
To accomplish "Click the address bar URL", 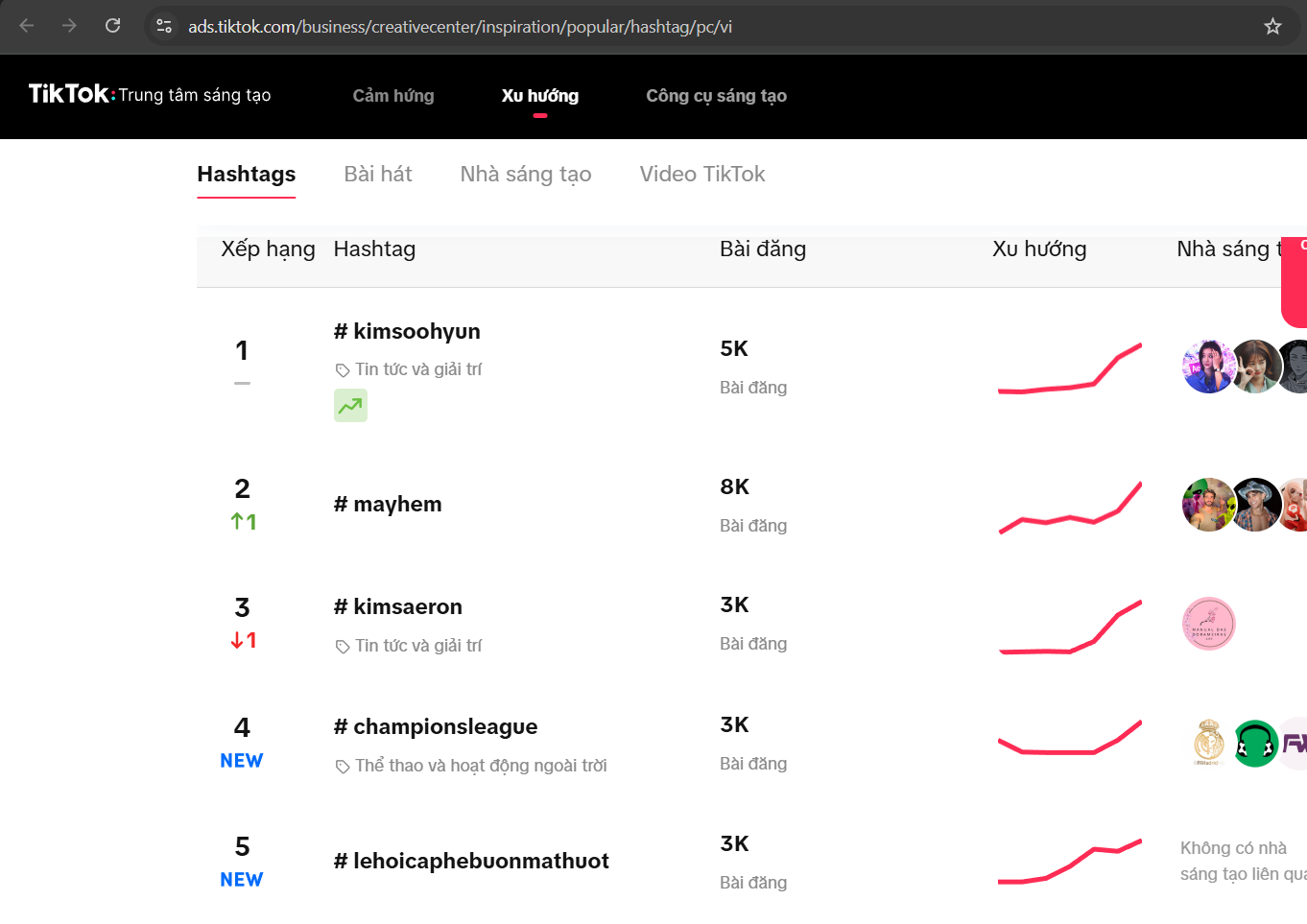I will [460, 27].
